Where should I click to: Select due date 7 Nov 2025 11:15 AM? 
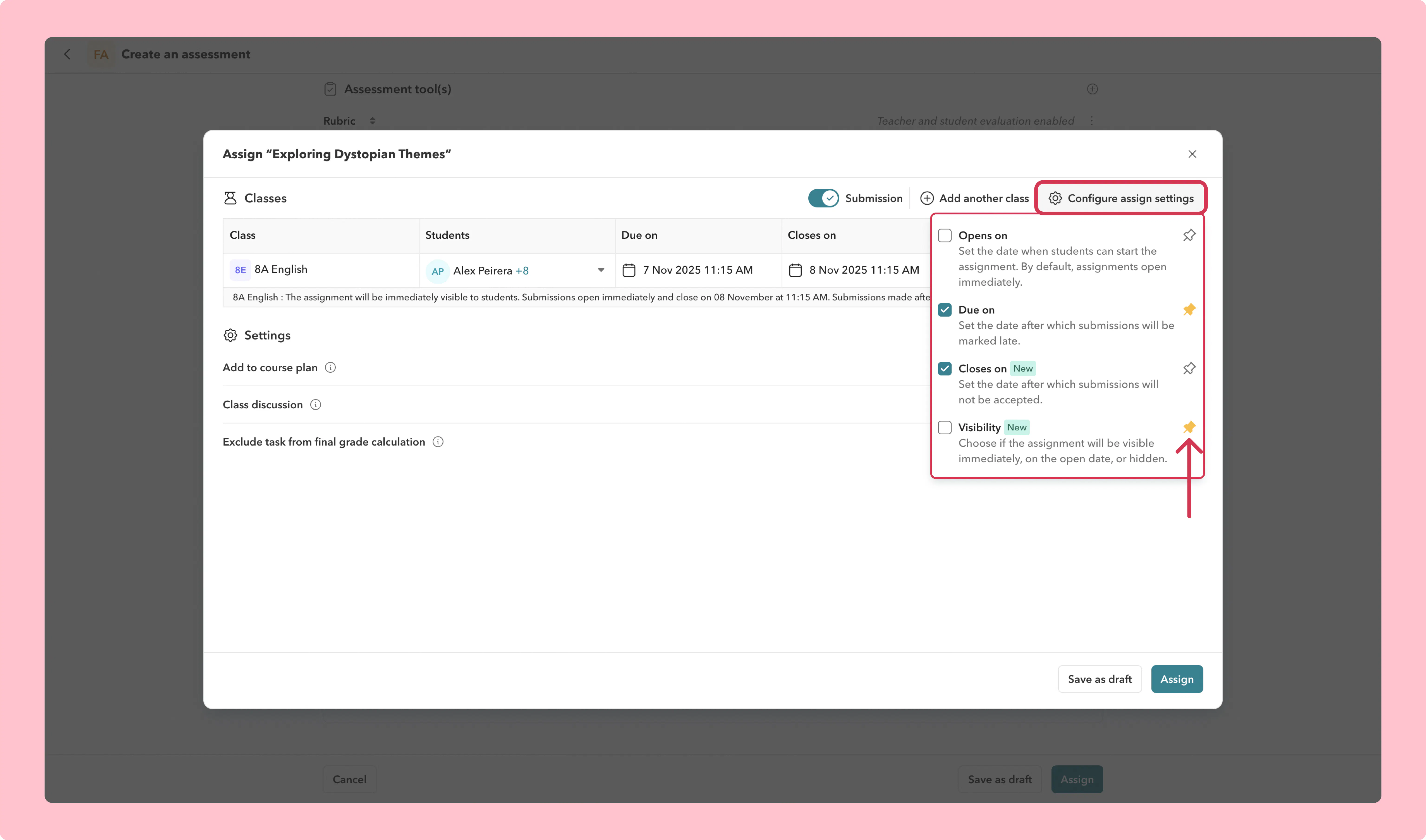click(697, 270)
